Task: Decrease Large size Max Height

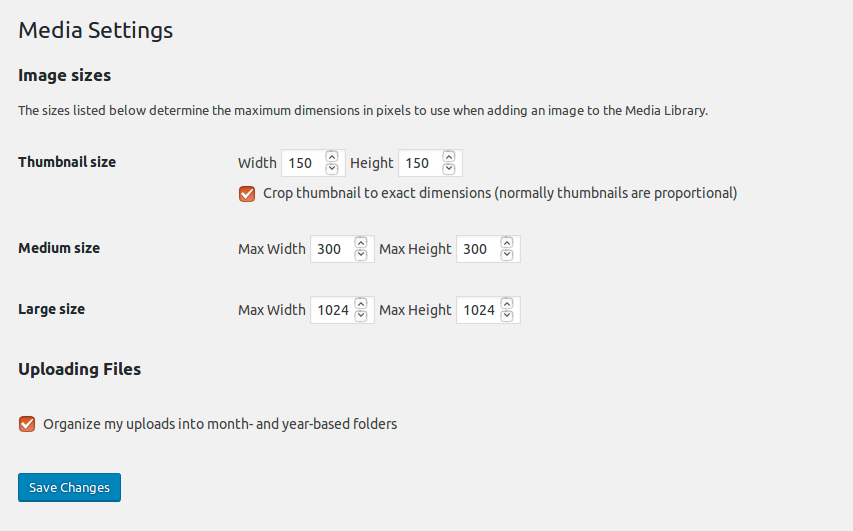Action: tap(507, 316)
